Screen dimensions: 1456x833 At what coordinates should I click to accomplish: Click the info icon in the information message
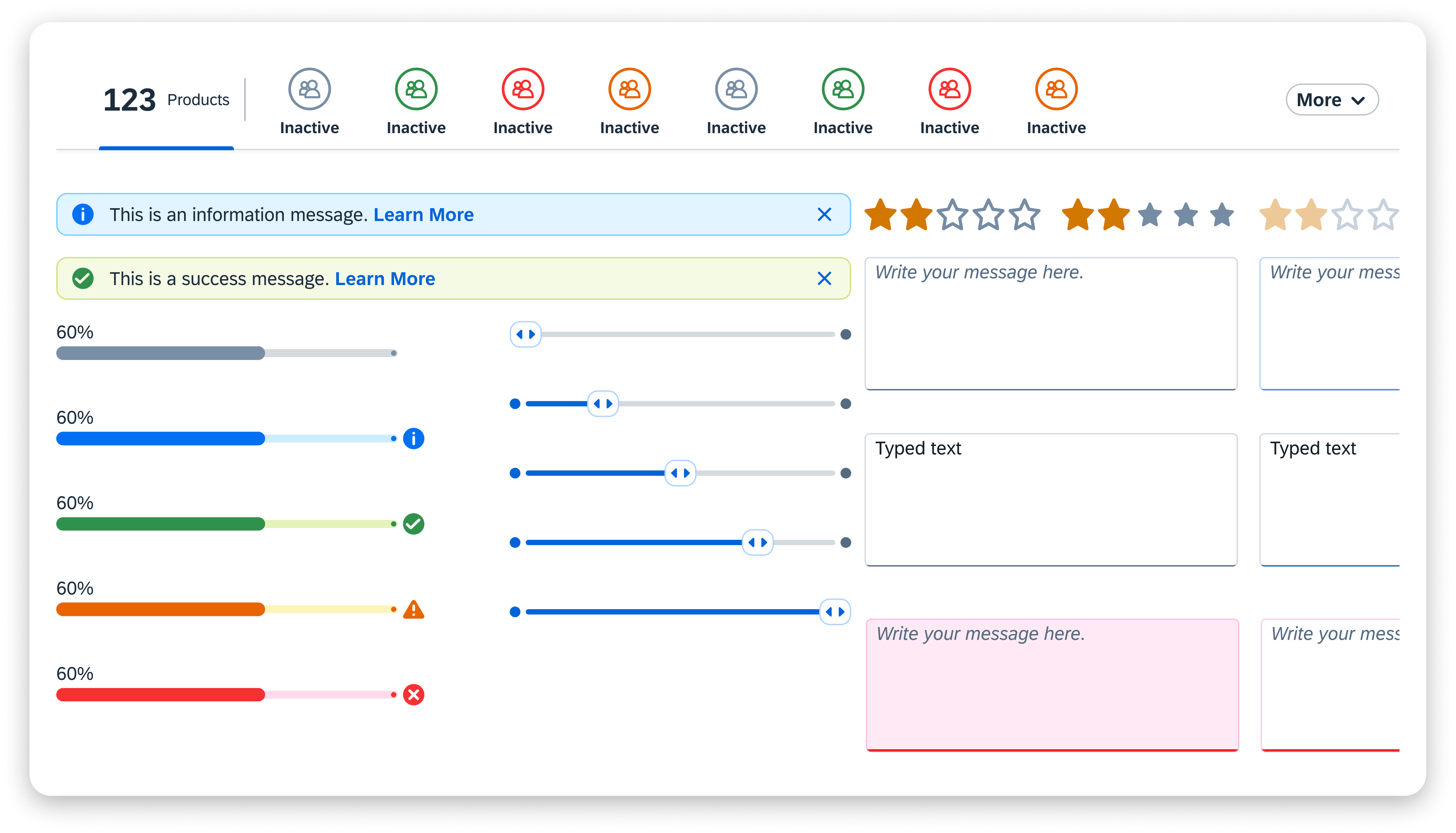83,214
